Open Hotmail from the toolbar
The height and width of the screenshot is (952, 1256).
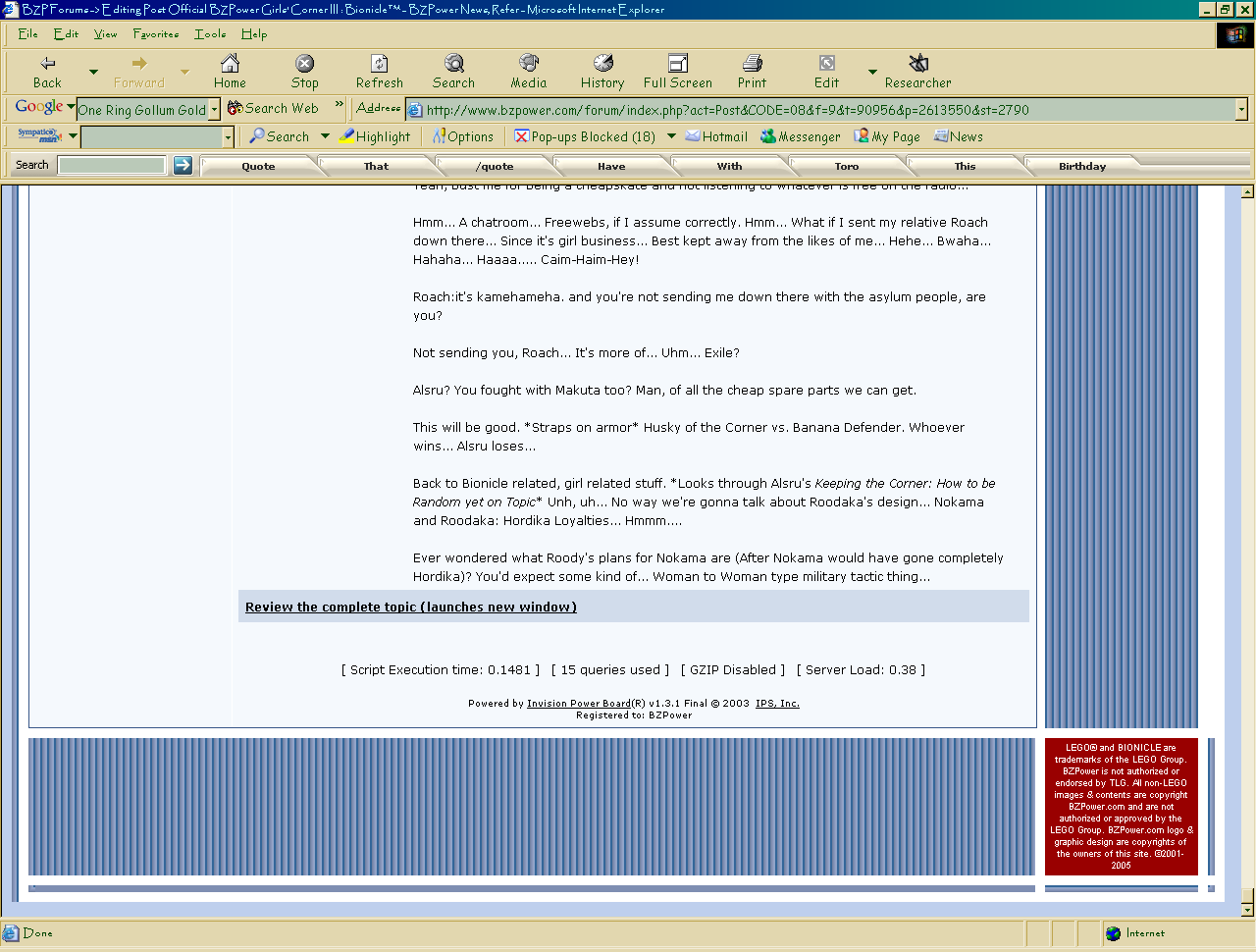(x=716, y=136)
